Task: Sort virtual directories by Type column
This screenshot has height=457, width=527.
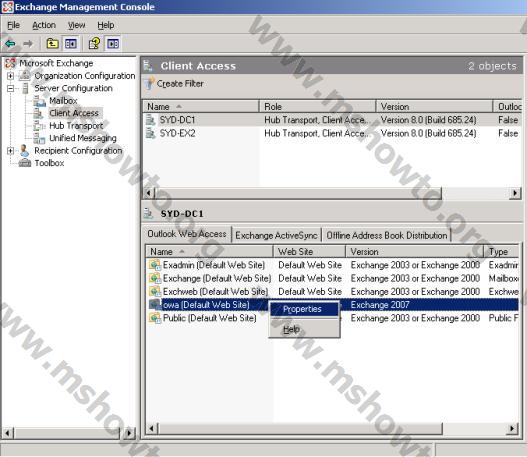Action: click(502, 252)
